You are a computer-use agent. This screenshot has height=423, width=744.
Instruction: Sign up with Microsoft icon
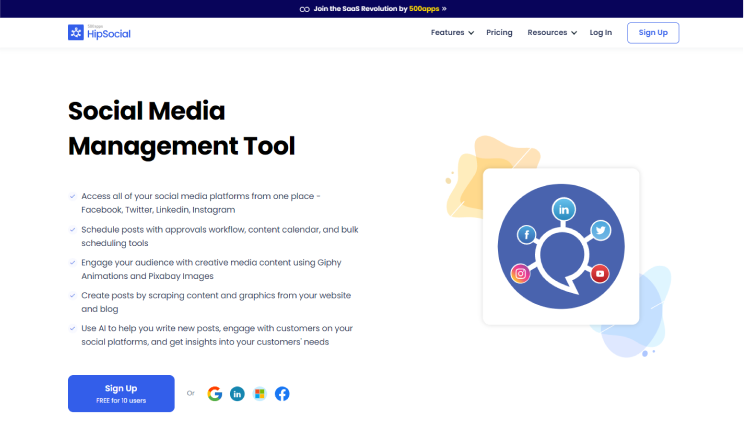point(260,394)
